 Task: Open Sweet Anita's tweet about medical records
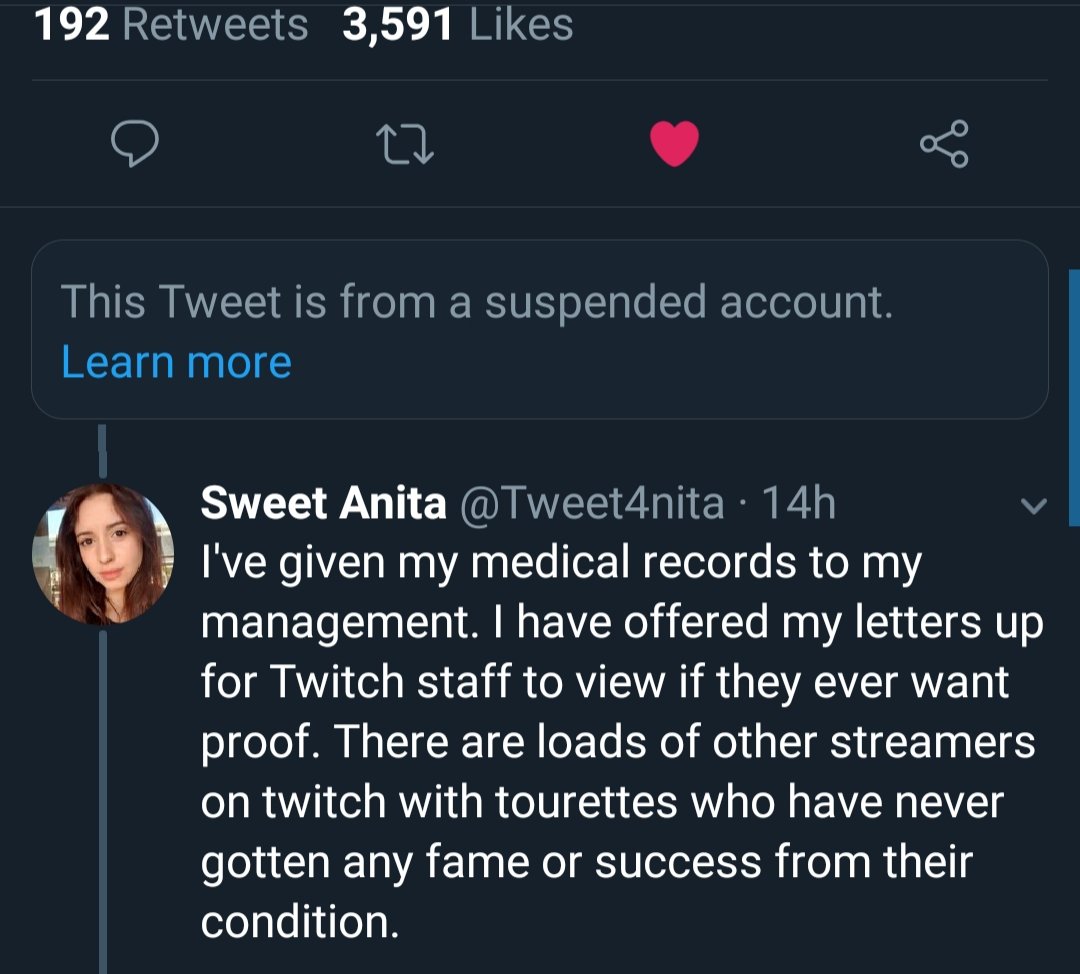click(620, 740)
